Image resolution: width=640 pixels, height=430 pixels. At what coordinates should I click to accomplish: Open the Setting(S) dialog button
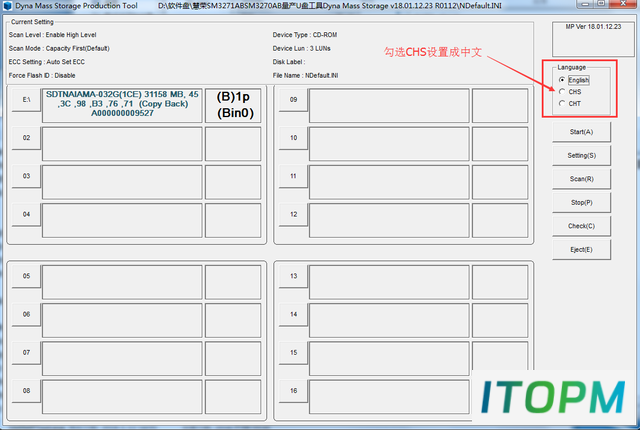click(581, 155)
